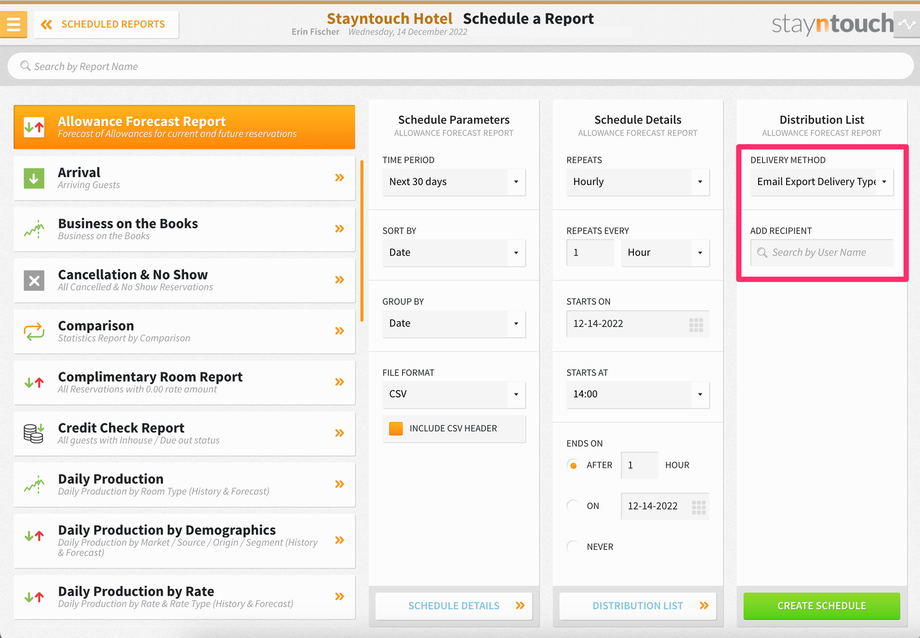Image resolution: width=920 pixels, height=638 pixels.
Task: Select the Arrival report
Action: pos(184,178)
